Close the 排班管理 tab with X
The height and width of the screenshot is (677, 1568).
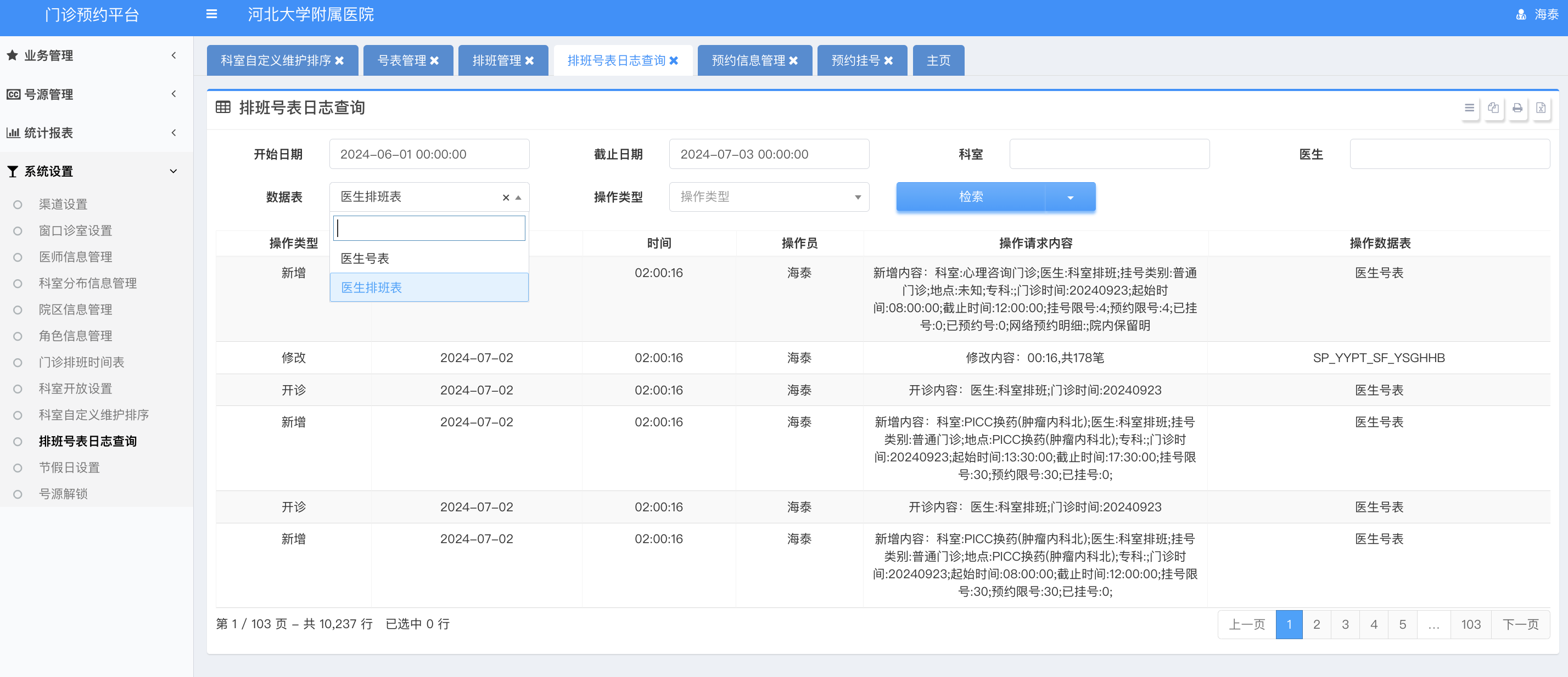(x=530, y=61)
